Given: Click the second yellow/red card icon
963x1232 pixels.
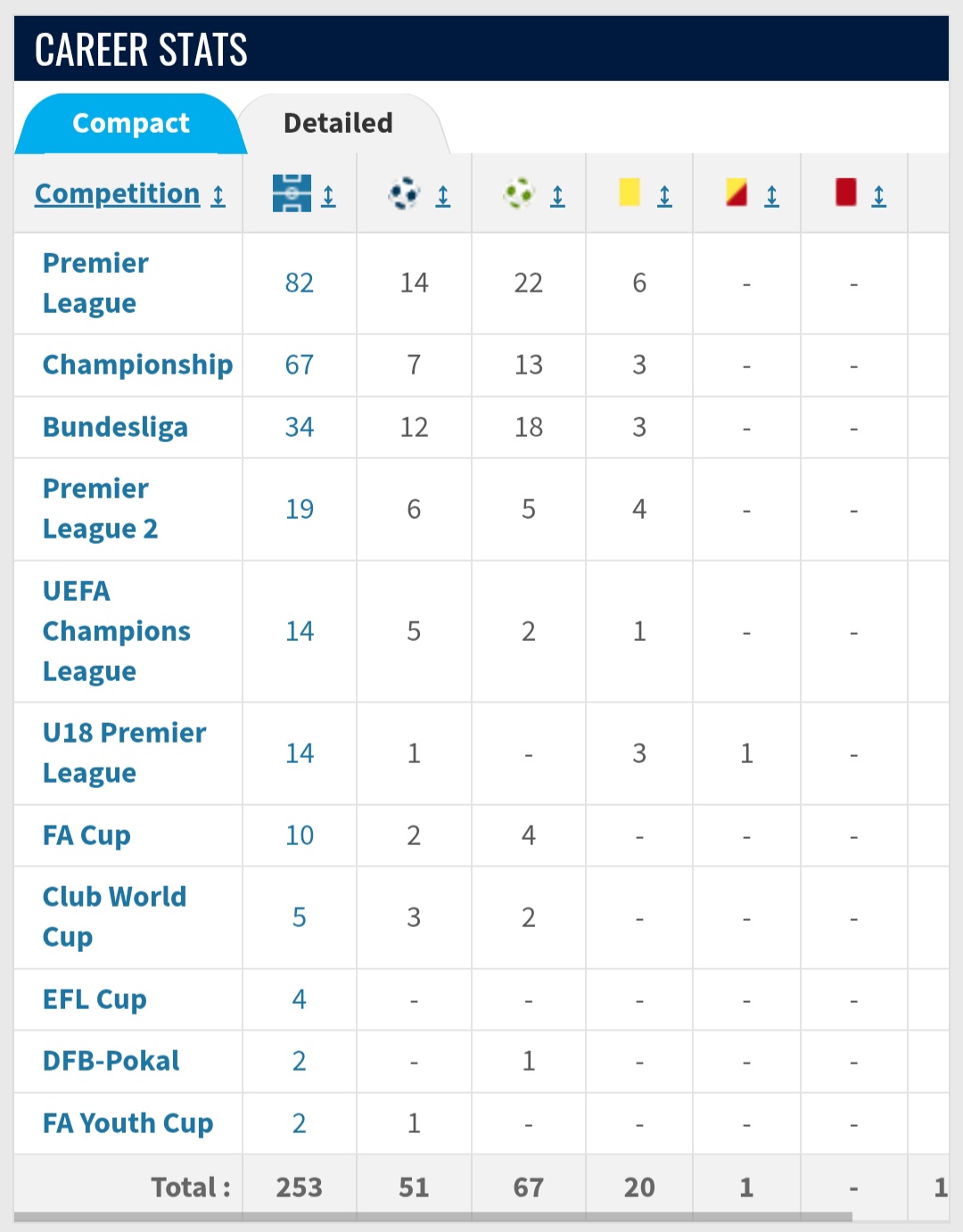Looking at the screenshot, I should 737,193.
